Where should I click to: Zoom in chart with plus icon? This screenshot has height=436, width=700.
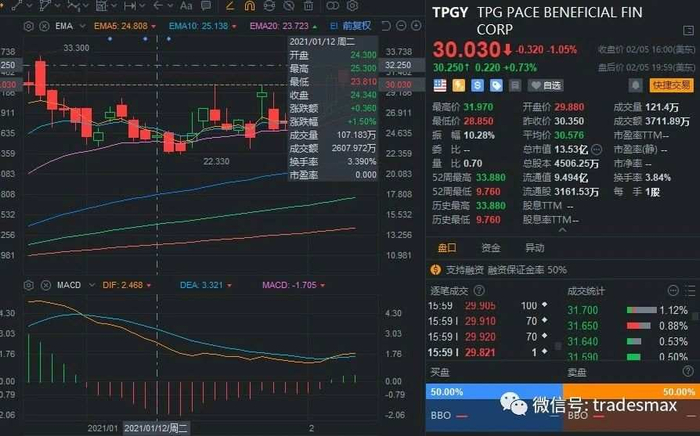point(416,26)
